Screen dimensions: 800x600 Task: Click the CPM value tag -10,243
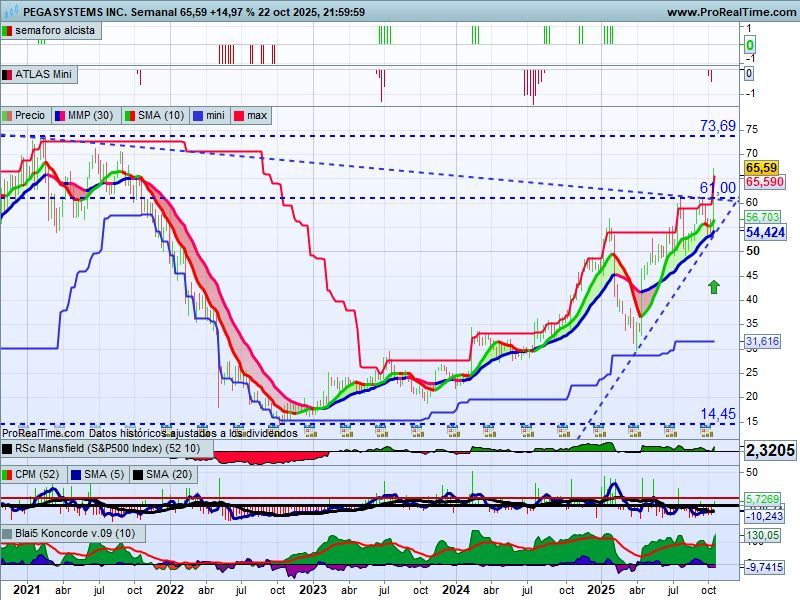click(x=764, y=516)
